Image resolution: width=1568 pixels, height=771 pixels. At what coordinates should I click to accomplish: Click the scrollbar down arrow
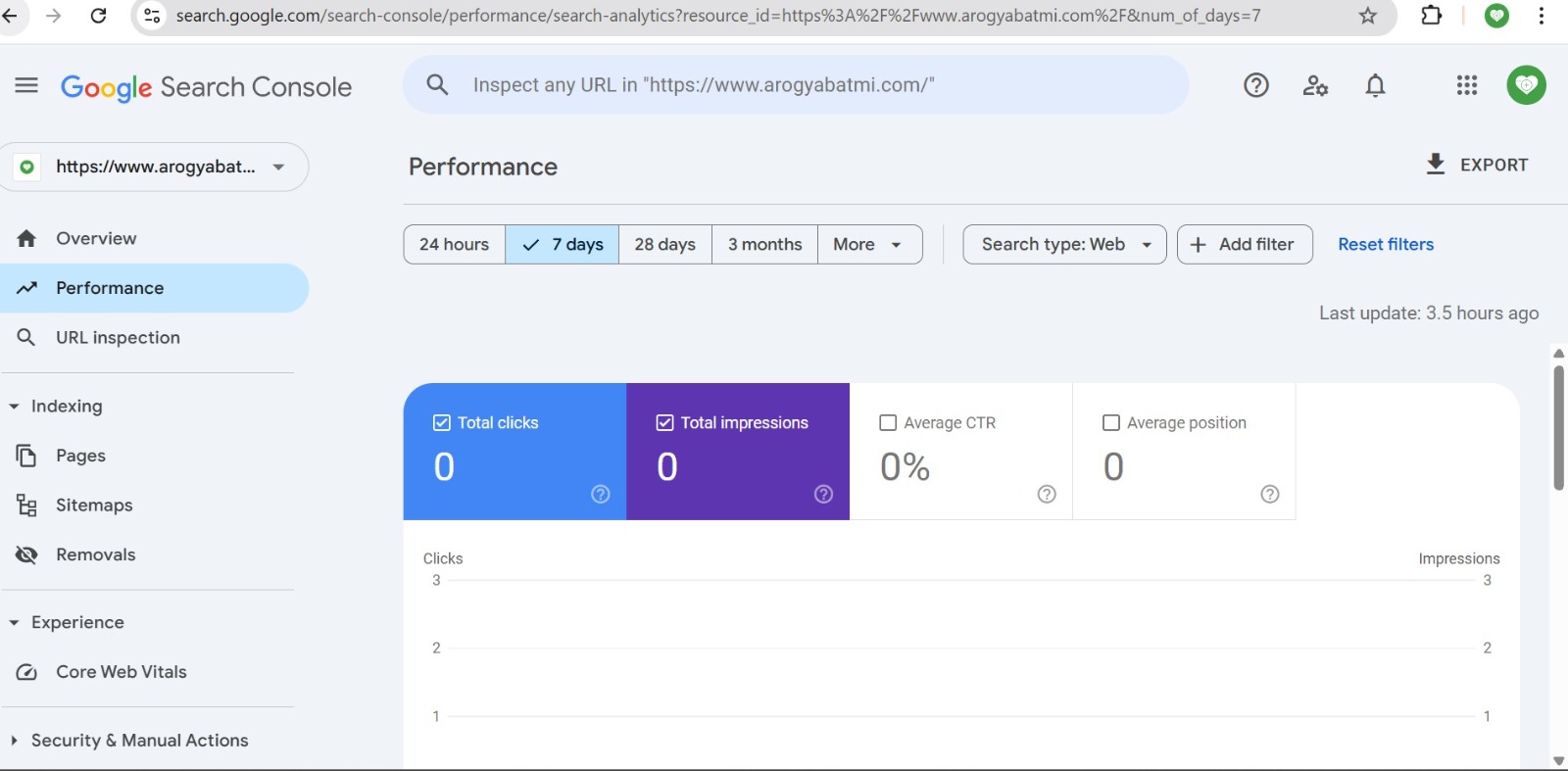pyautogui.click(x=1558, y=760)
